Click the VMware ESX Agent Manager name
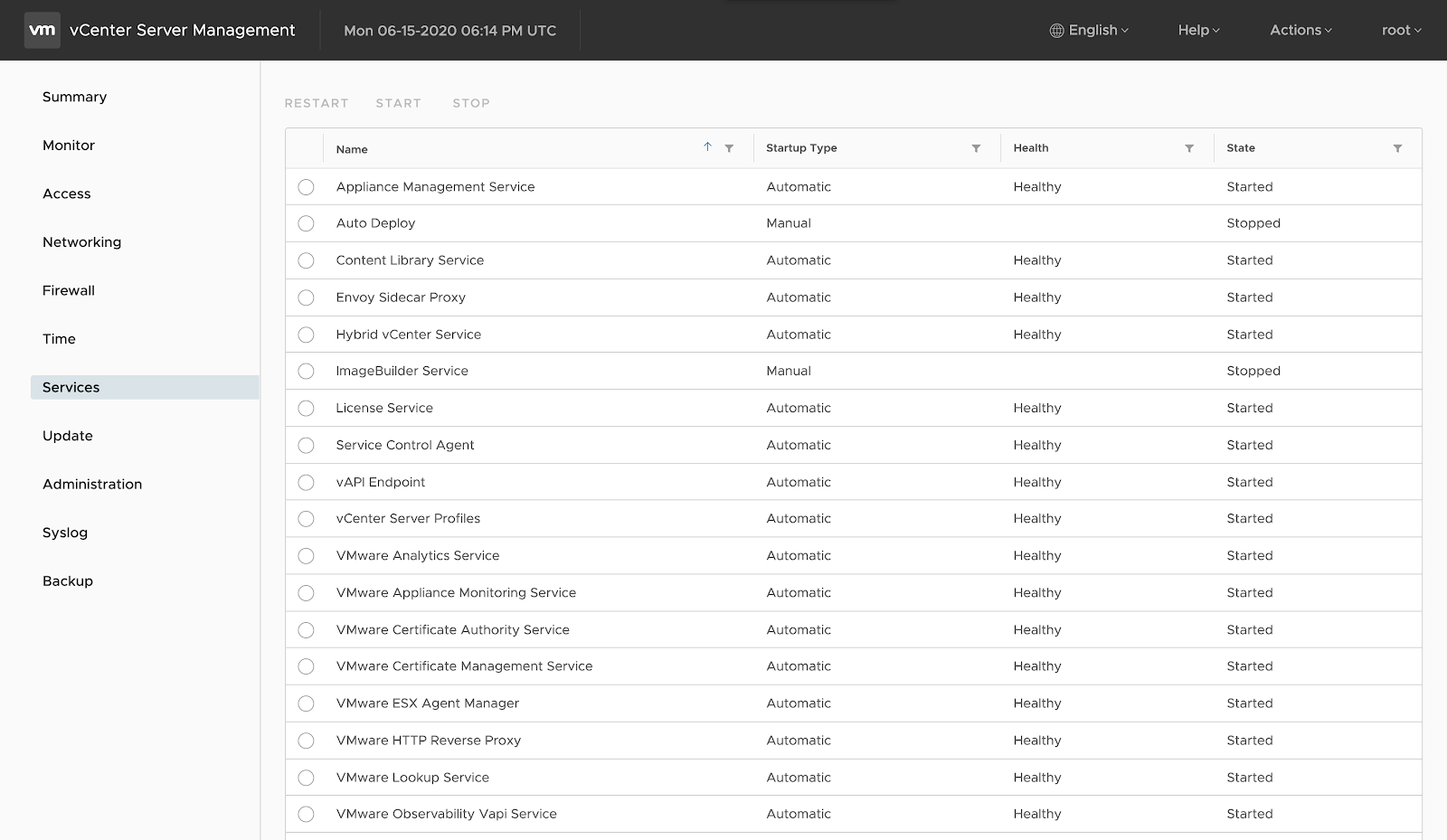 click(x=428, y=703)
